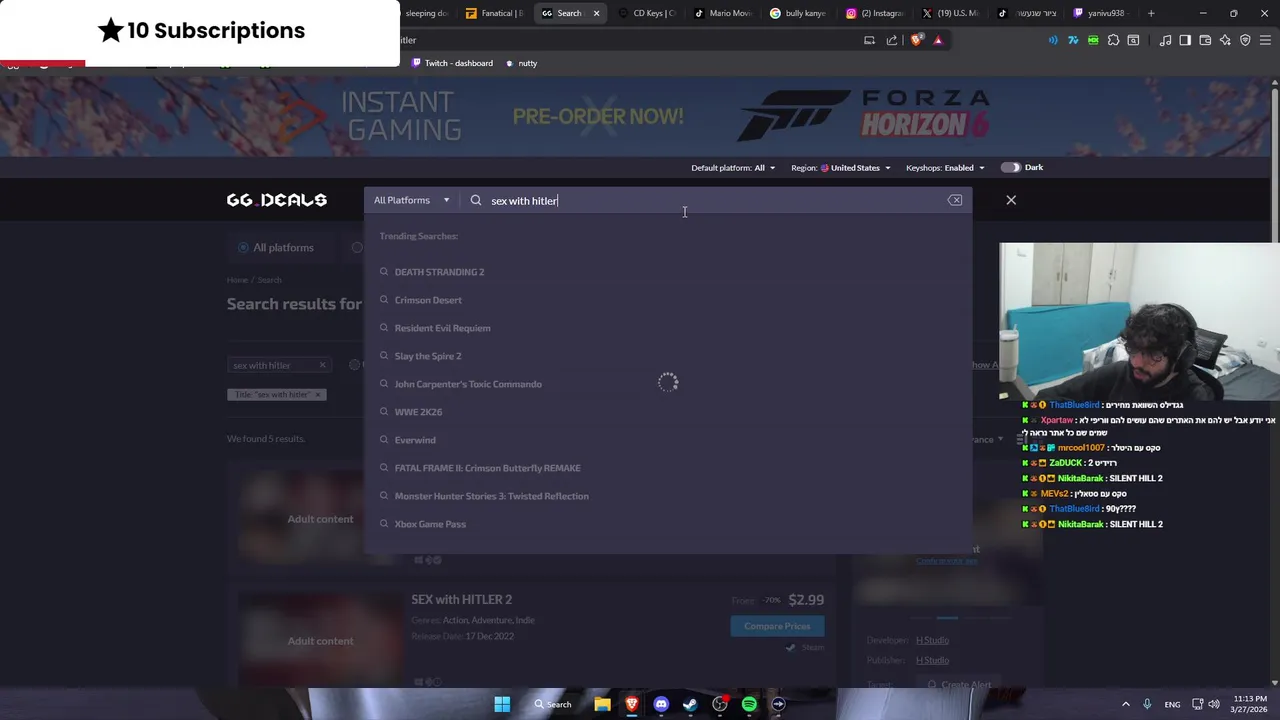
Task: Click the GG.deals logo
Action: (x=277, y=200)
